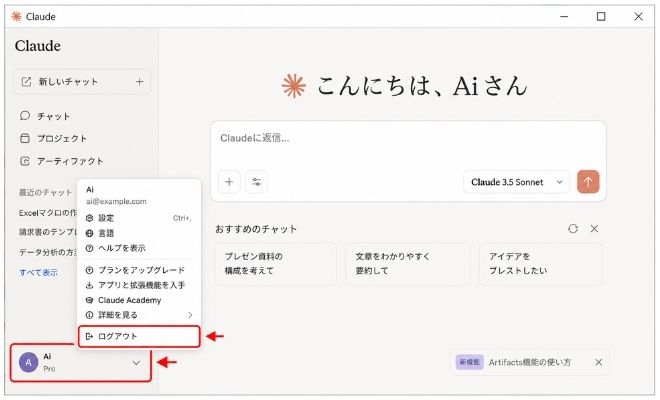Viewport: 660px width, 400px height.
Task: Click the Claude starburst icon in title bar
Action: (x=16, y=16)
